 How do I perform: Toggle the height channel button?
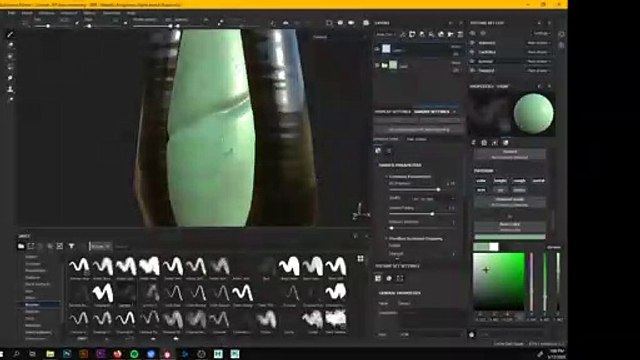pos(500,180)
